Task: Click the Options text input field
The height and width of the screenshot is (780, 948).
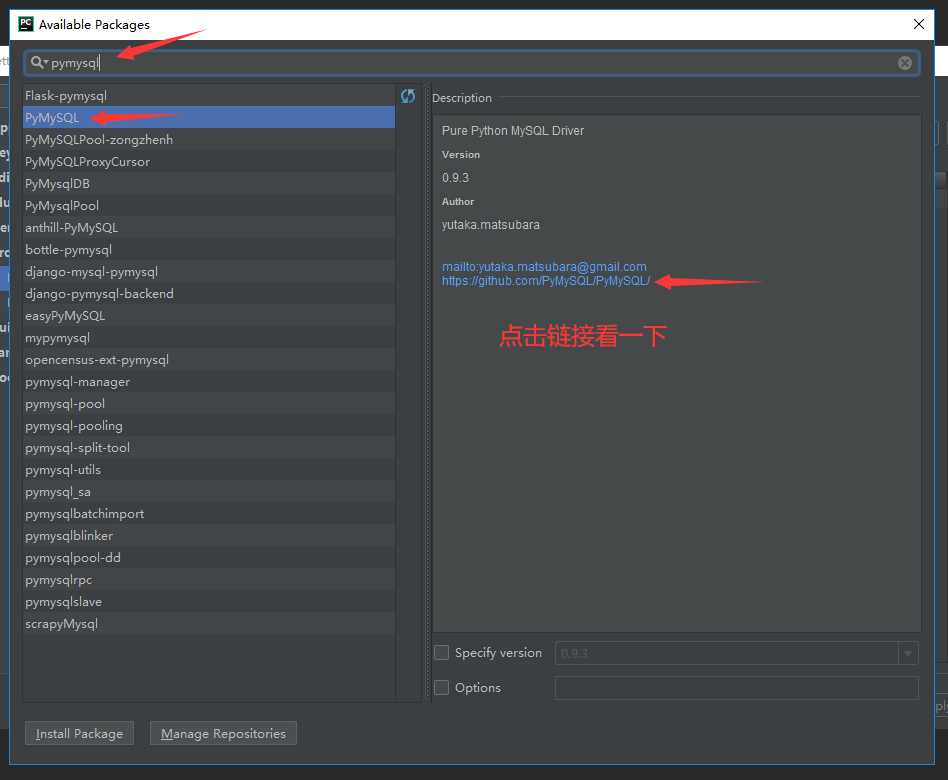Action: [x=736, y=688]
